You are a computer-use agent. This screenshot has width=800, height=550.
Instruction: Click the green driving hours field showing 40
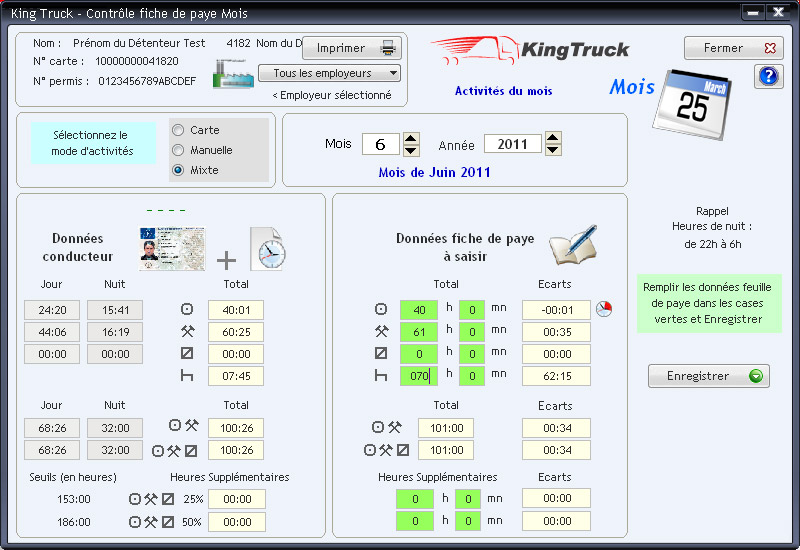pos(419,310)
